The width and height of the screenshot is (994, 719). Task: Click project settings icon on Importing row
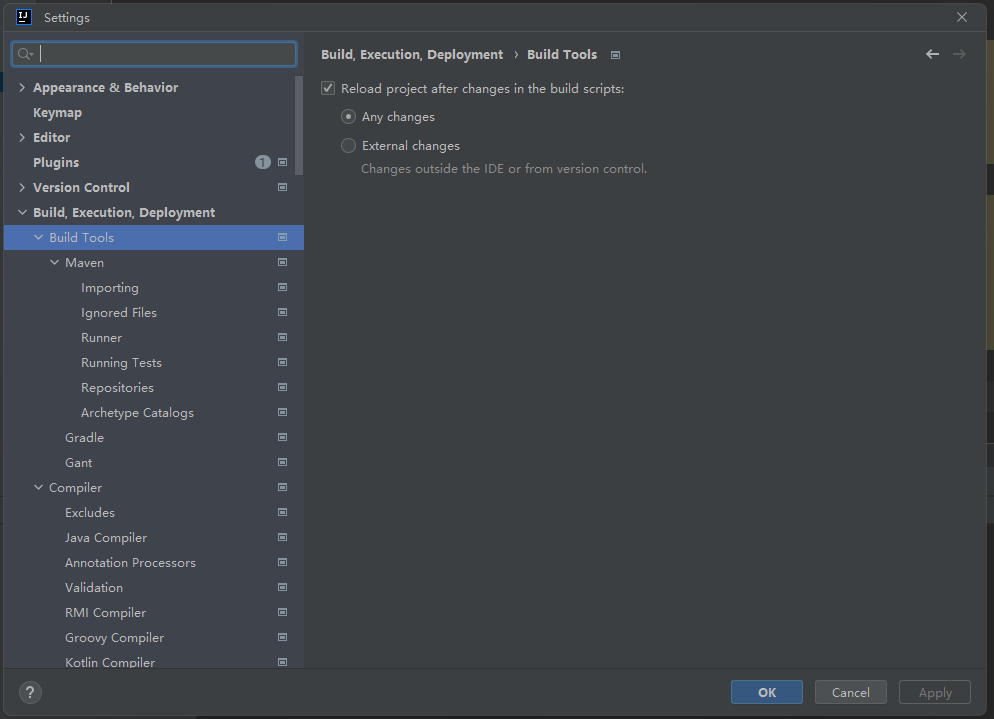pos(283,287)
